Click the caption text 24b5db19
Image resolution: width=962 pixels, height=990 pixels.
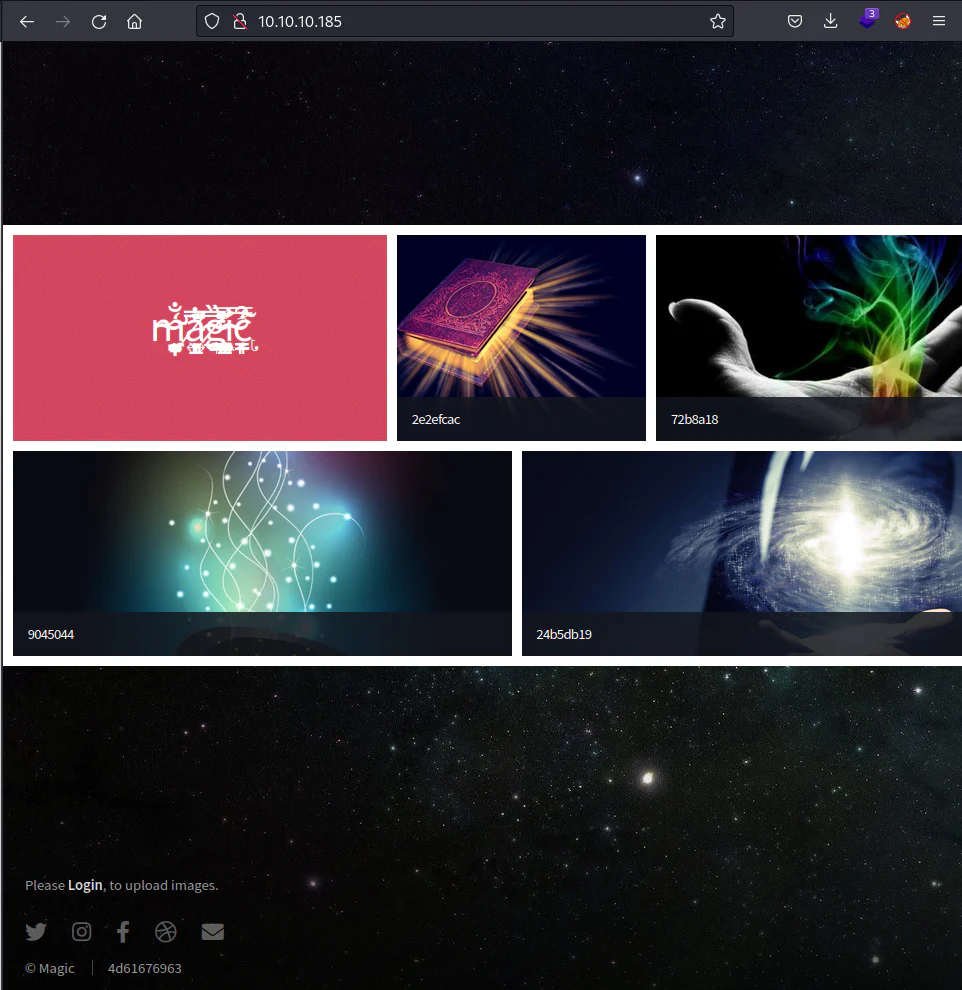(564, 635)
